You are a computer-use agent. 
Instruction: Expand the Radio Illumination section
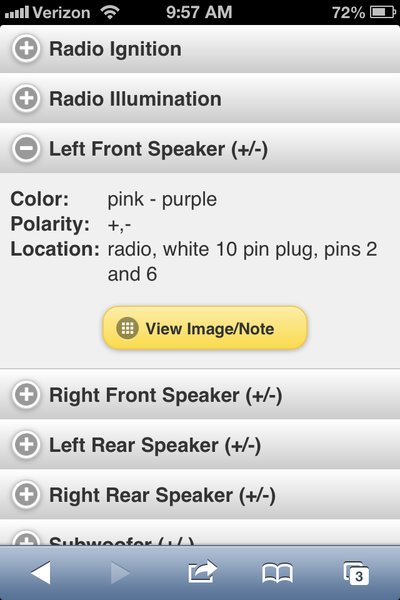click(200, 98)
